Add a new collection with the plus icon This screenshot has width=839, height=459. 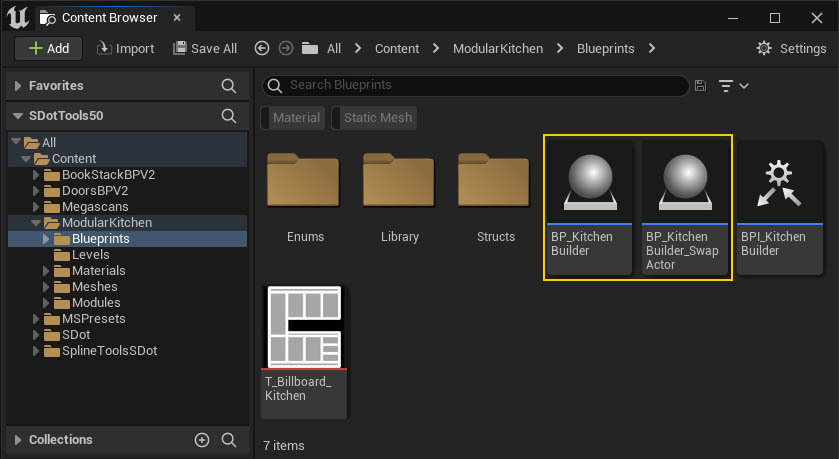202,440
